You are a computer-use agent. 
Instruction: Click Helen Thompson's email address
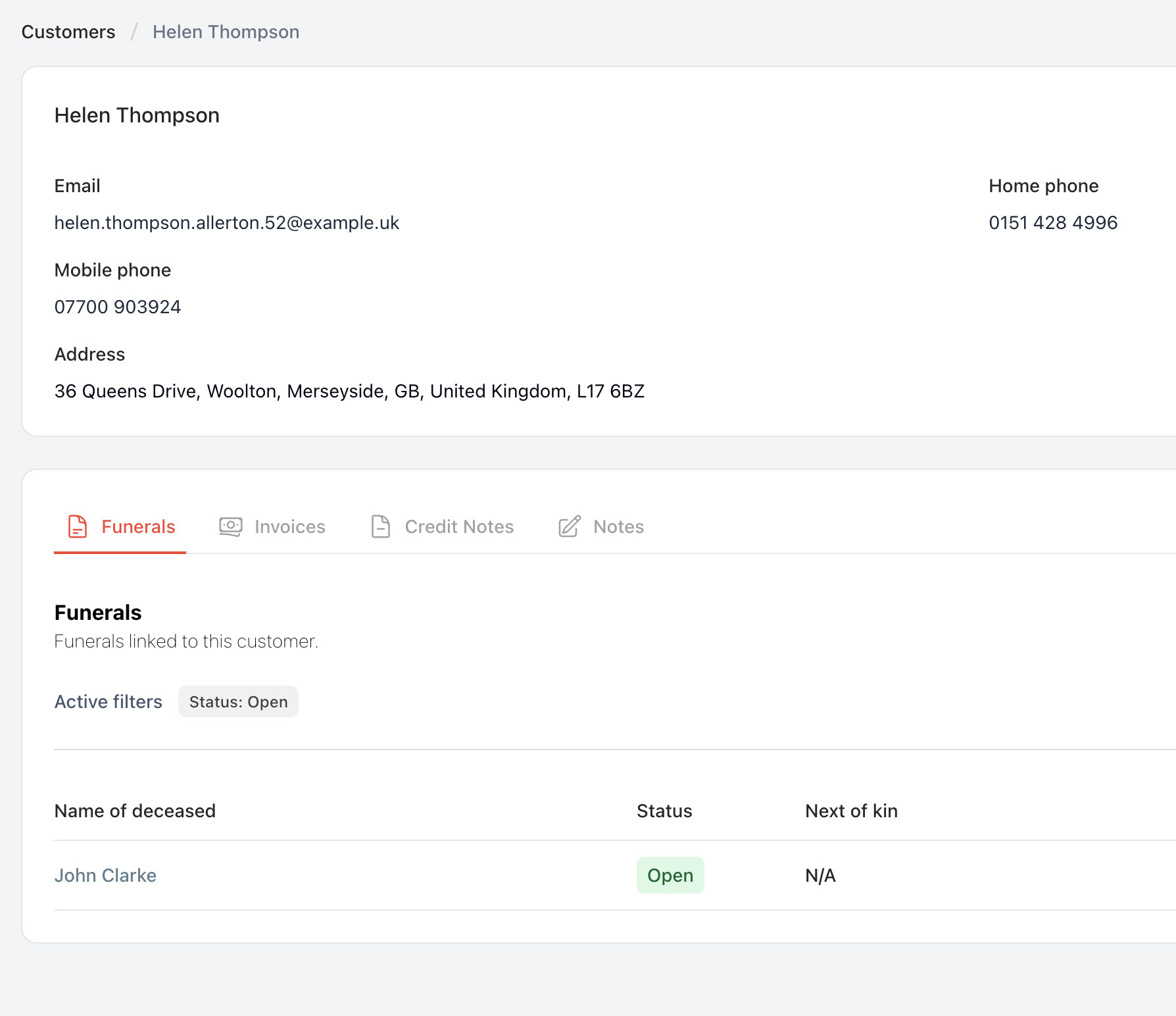[x=226, y=222]
